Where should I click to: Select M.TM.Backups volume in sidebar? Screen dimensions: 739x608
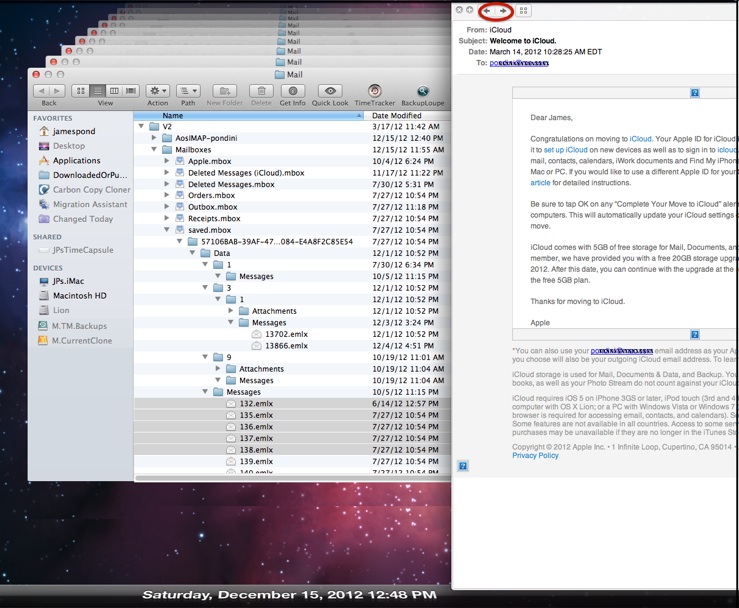tap(79, 326)
